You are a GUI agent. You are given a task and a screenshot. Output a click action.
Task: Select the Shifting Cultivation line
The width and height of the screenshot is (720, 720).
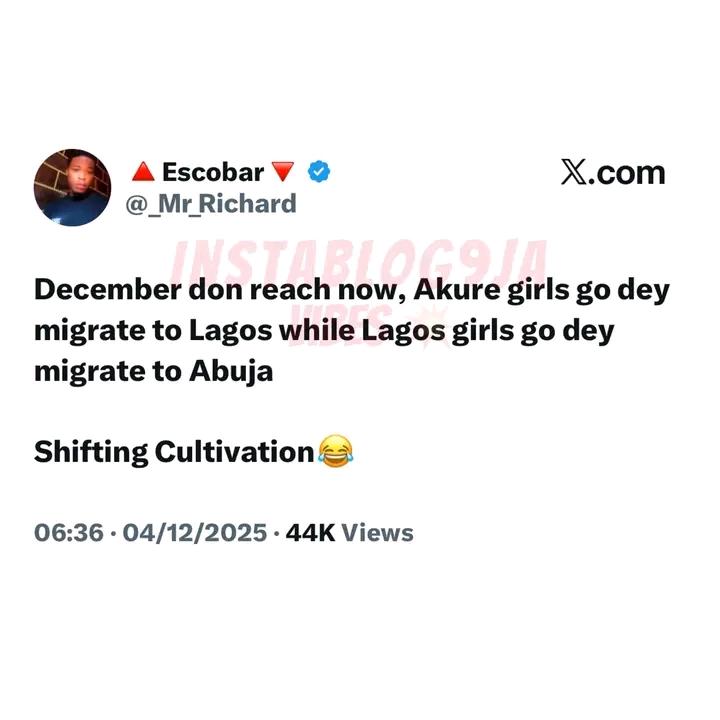(194, 452)
